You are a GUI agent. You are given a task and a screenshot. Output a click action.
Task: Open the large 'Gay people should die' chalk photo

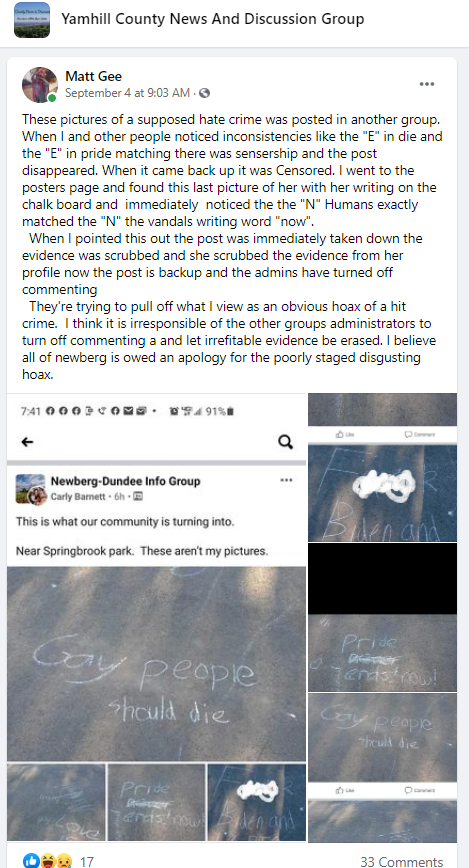tap(156, 664)
